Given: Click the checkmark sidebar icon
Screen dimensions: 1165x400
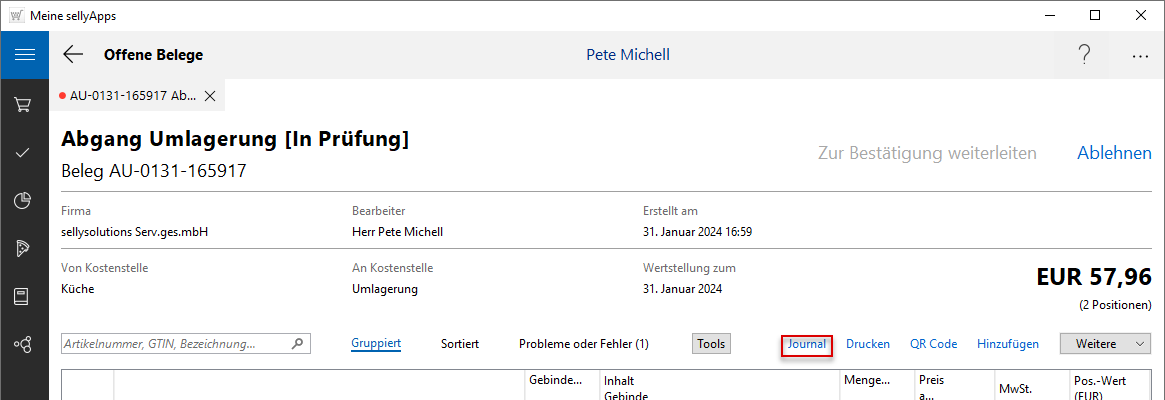Looking at the screenshot, I should coord(24,152).
